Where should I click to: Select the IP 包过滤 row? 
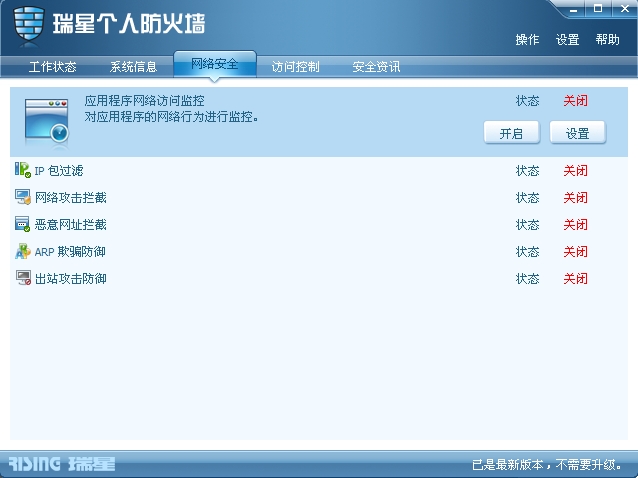[x=319, y=170]
